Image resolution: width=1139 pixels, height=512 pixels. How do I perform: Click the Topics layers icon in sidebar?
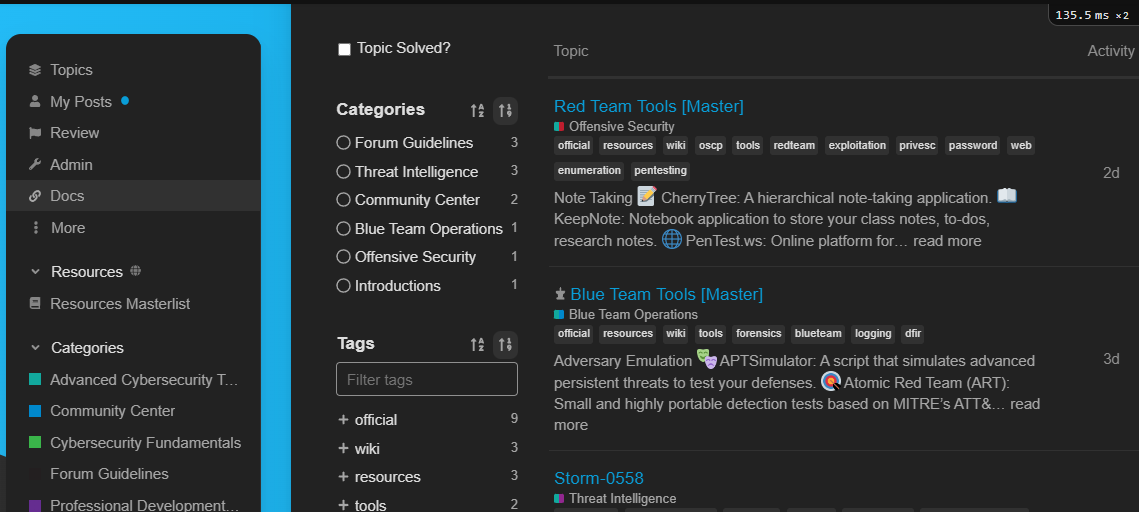point(35,70)
